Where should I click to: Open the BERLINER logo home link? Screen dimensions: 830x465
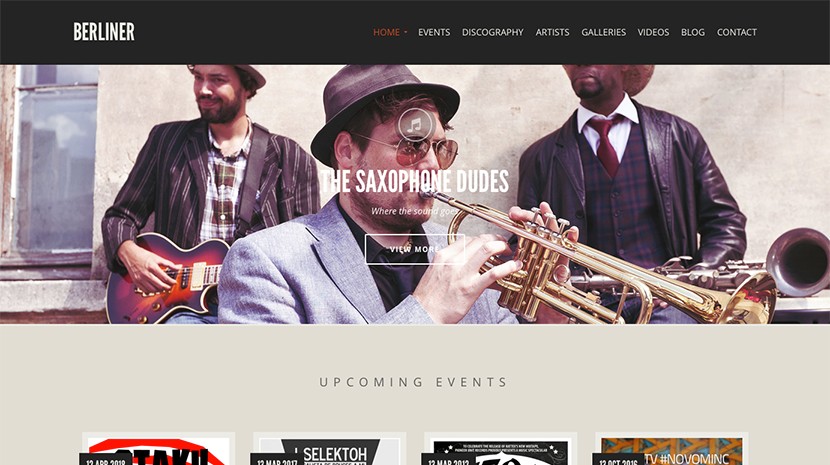104,32
